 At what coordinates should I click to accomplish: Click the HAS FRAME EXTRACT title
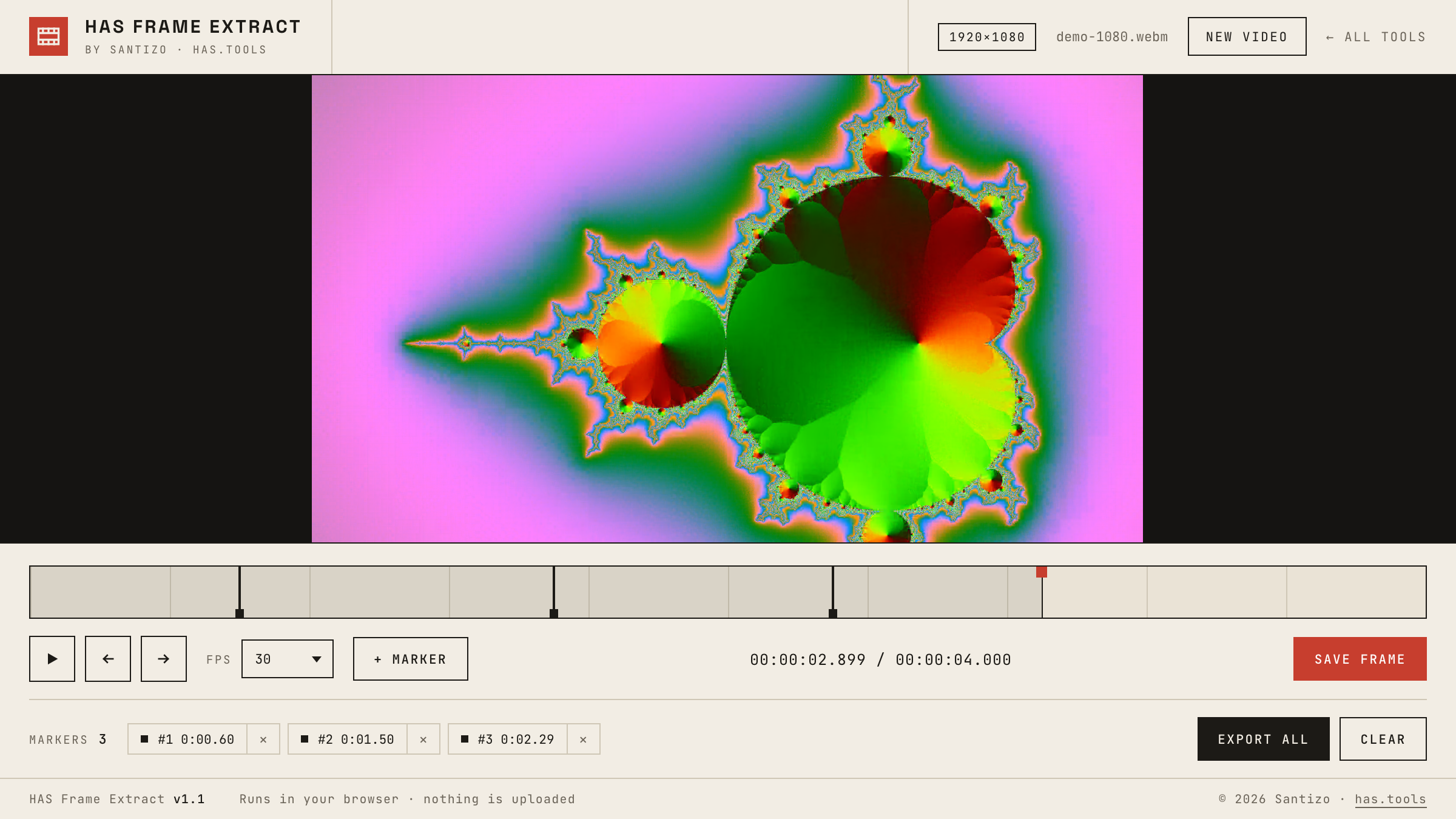pyautogui.click(x=193, y=27)
